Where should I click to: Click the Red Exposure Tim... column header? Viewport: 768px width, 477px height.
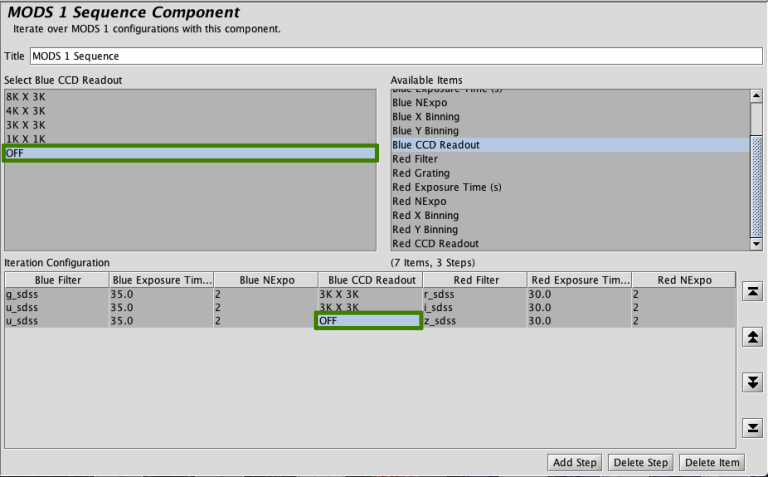click(580, 280)
